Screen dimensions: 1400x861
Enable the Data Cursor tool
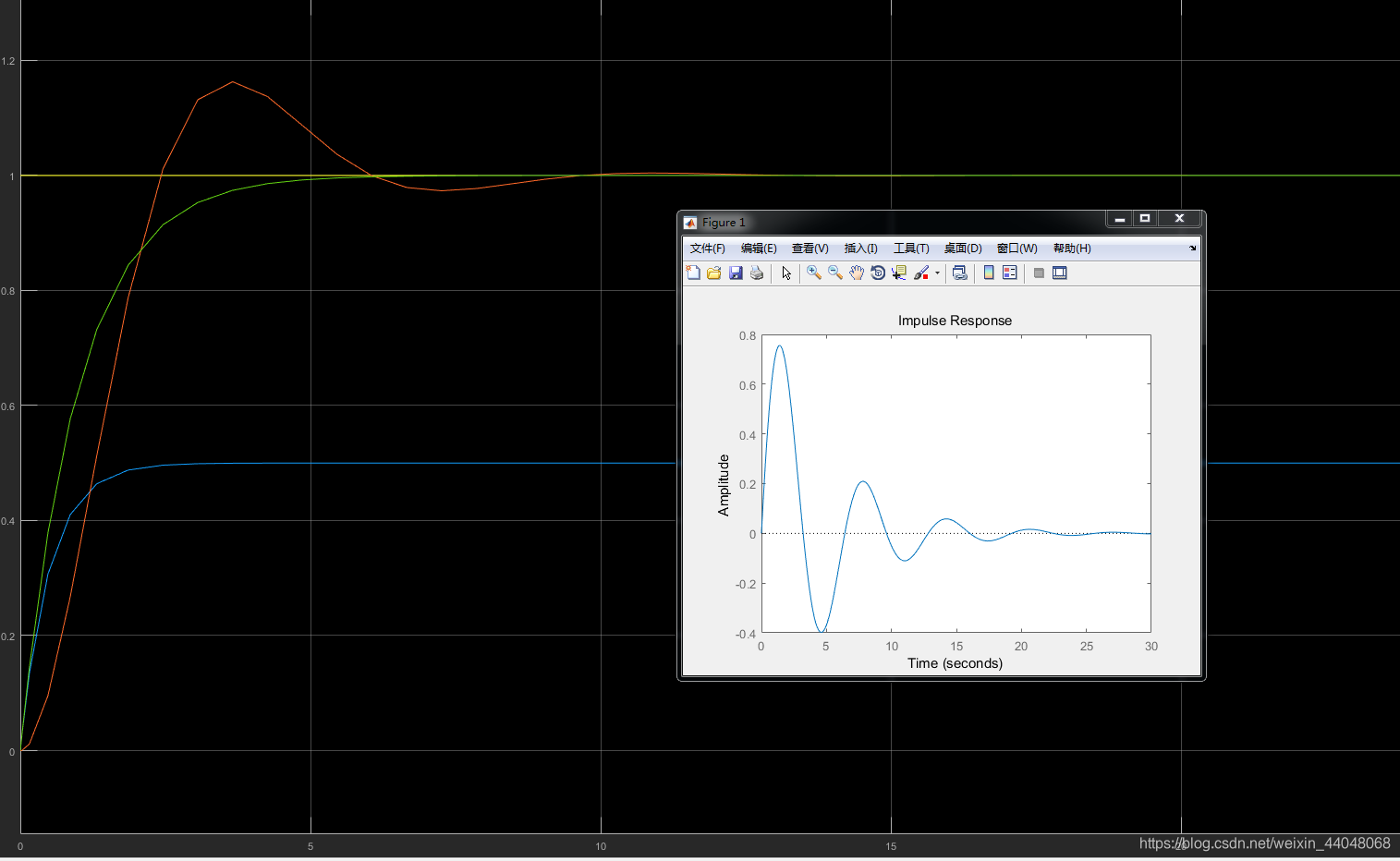pos(899,273)
